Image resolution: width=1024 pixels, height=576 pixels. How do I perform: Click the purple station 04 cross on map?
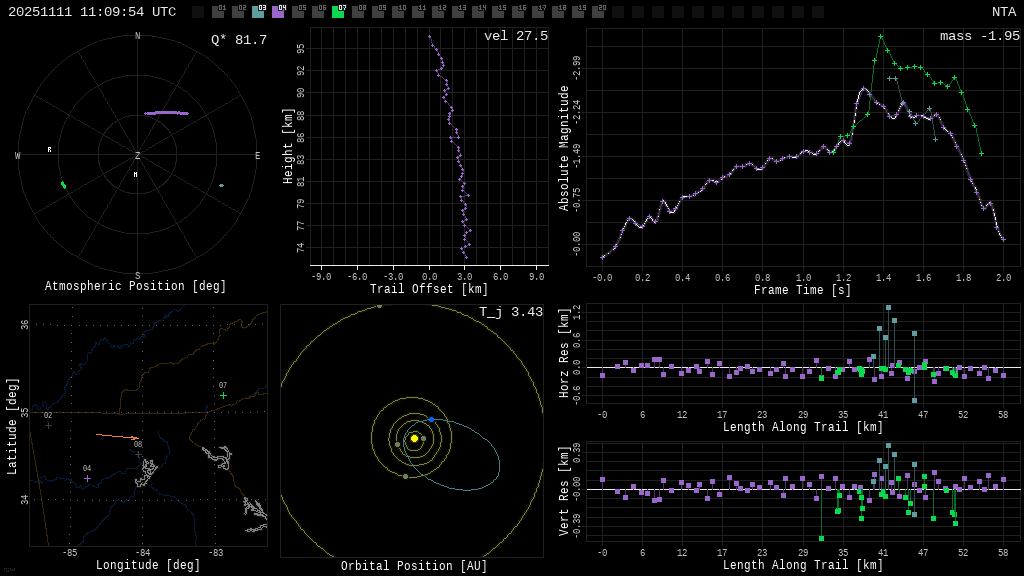click(87, 478)
